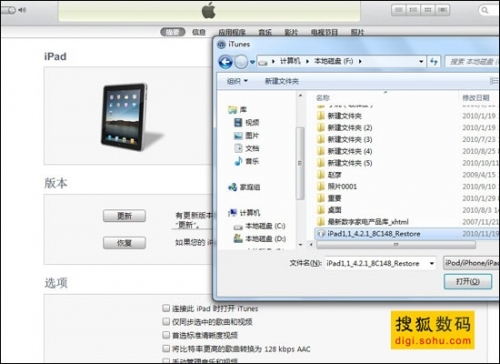Switch to the 照片 tab
Viewport: 500px width, 364px height.
(x=357, y=32)
